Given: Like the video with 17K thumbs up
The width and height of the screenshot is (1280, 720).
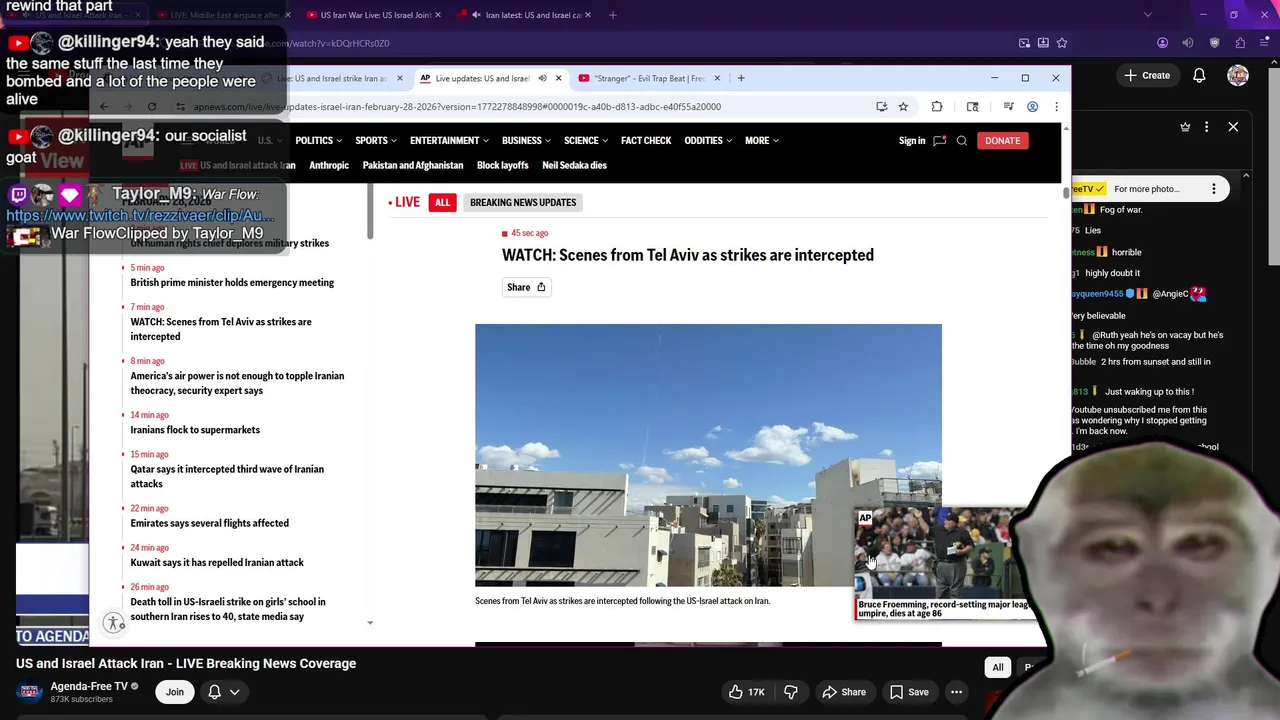Looking at the screenshot, I should tap(746, 692).
